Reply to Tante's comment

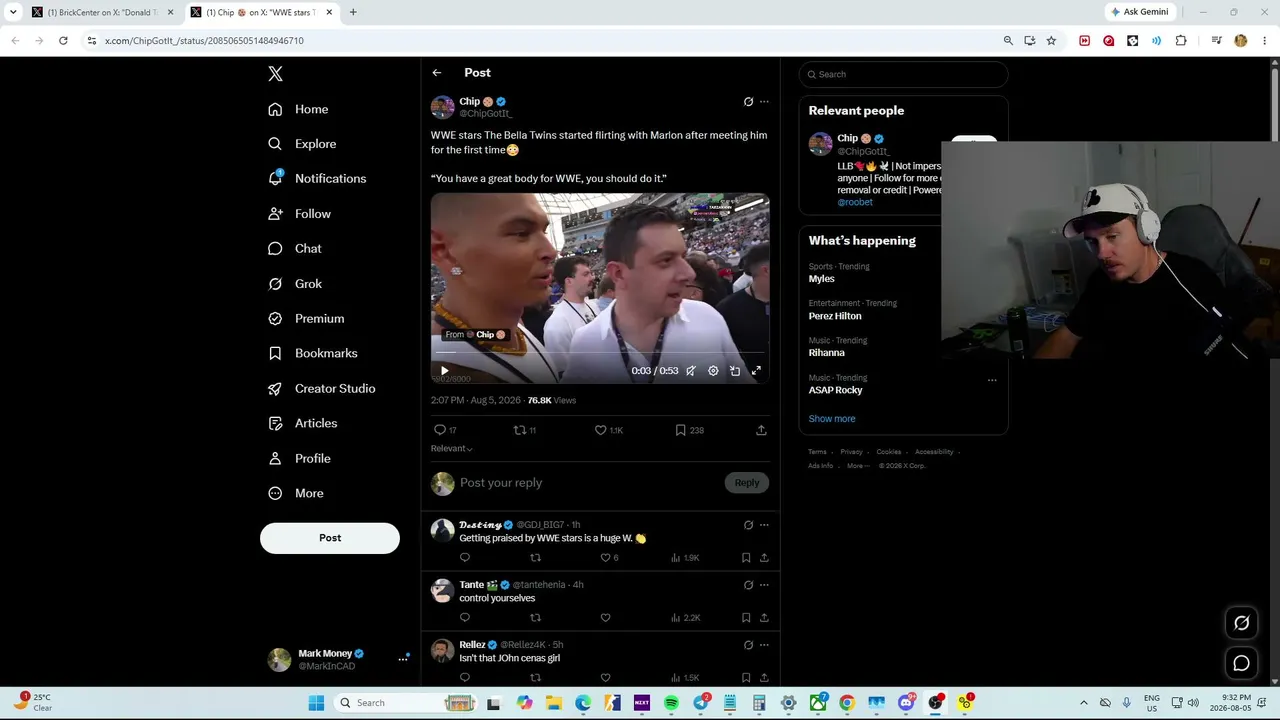tap(465, 618)
